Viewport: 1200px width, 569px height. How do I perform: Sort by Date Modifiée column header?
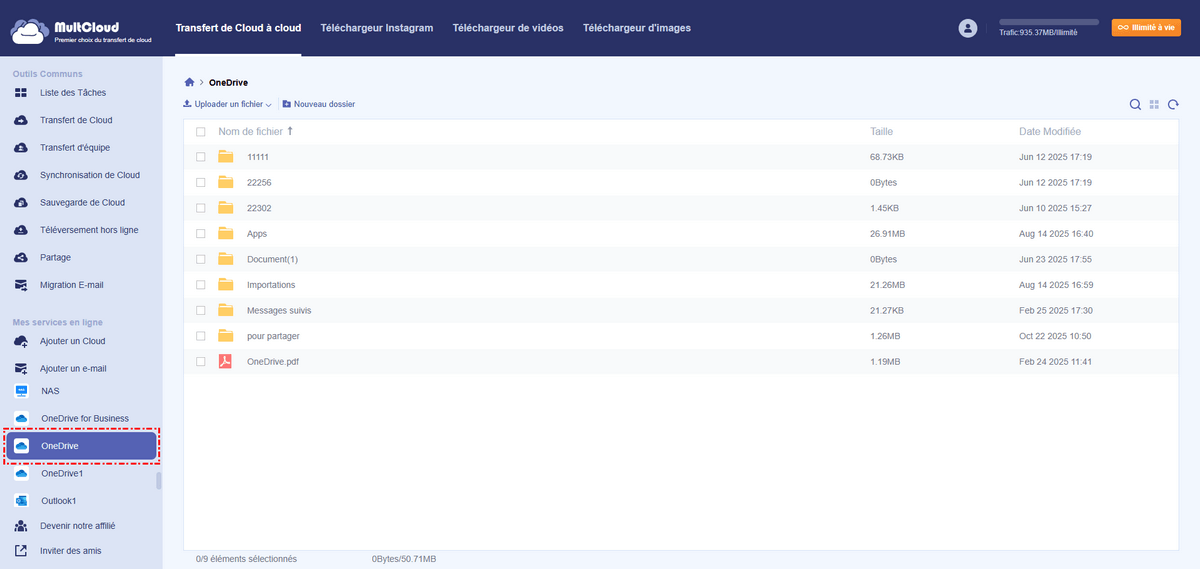click(x=1050, y=131)
